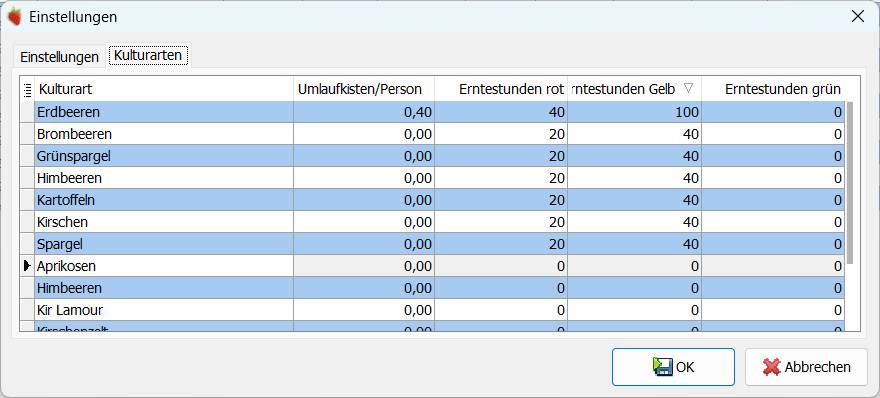Cancel with the Abbrechen button
This screenshot has width=880, height=398.
(x=806, y=367)
